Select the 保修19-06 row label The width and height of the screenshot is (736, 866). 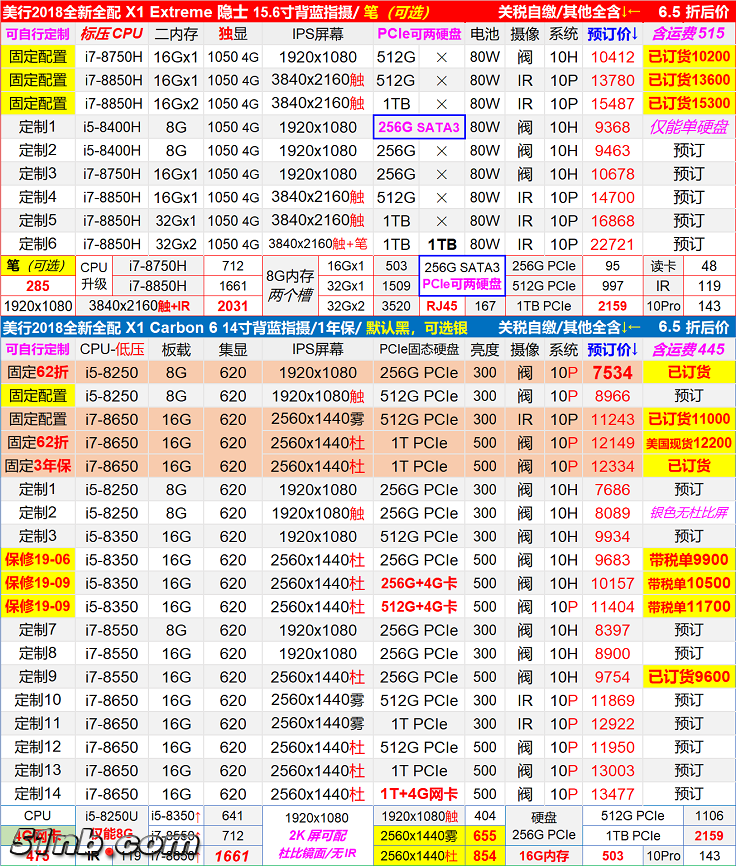(38, 560)
